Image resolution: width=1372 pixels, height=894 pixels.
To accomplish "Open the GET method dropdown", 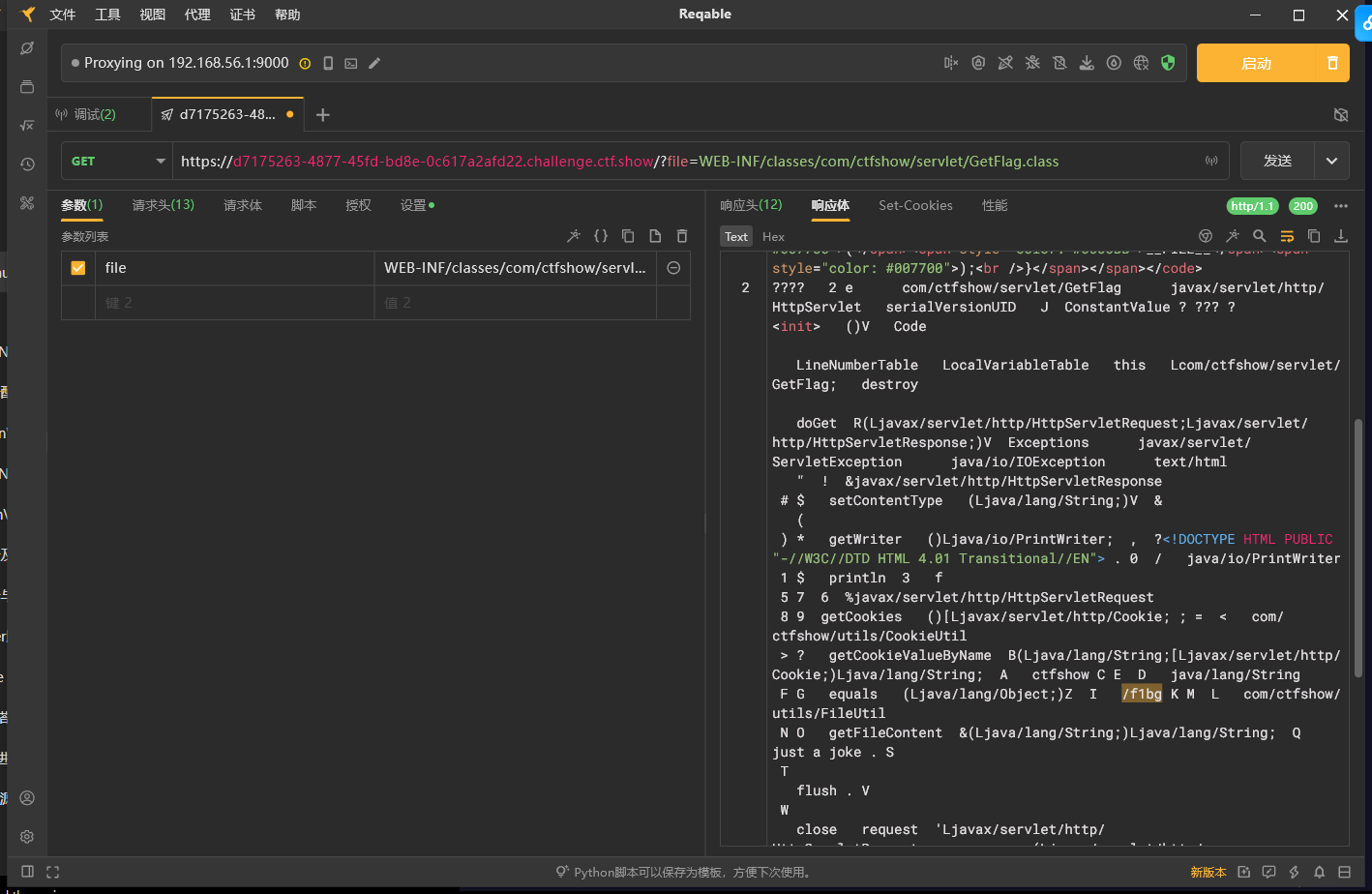I will coord(117,161).
